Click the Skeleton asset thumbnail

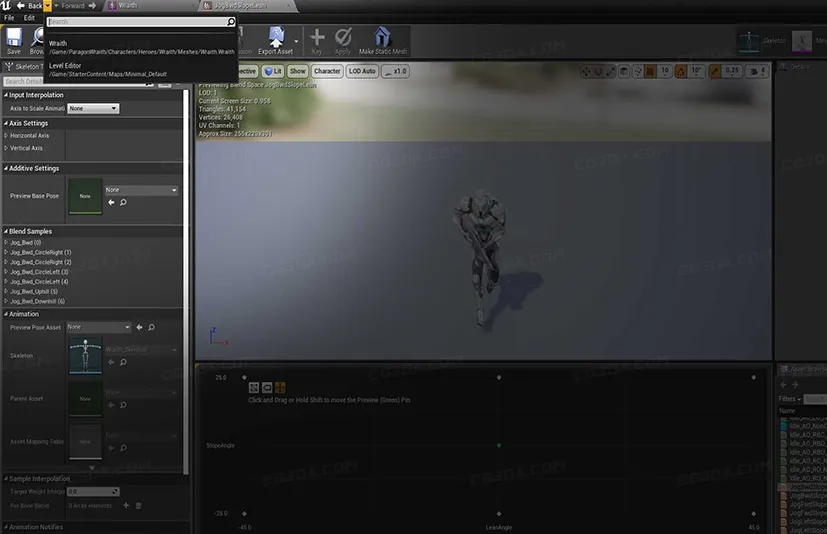pyautogui.click(x=85, y=356)
